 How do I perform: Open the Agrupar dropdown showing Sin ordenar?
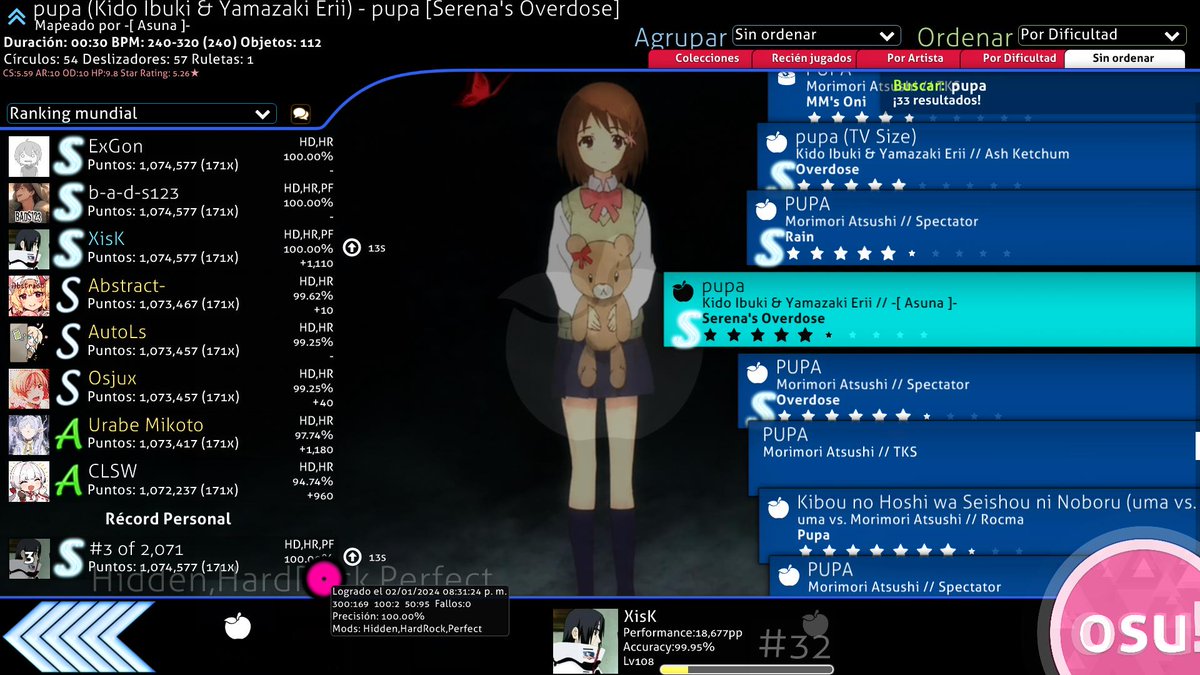[816, 35]
